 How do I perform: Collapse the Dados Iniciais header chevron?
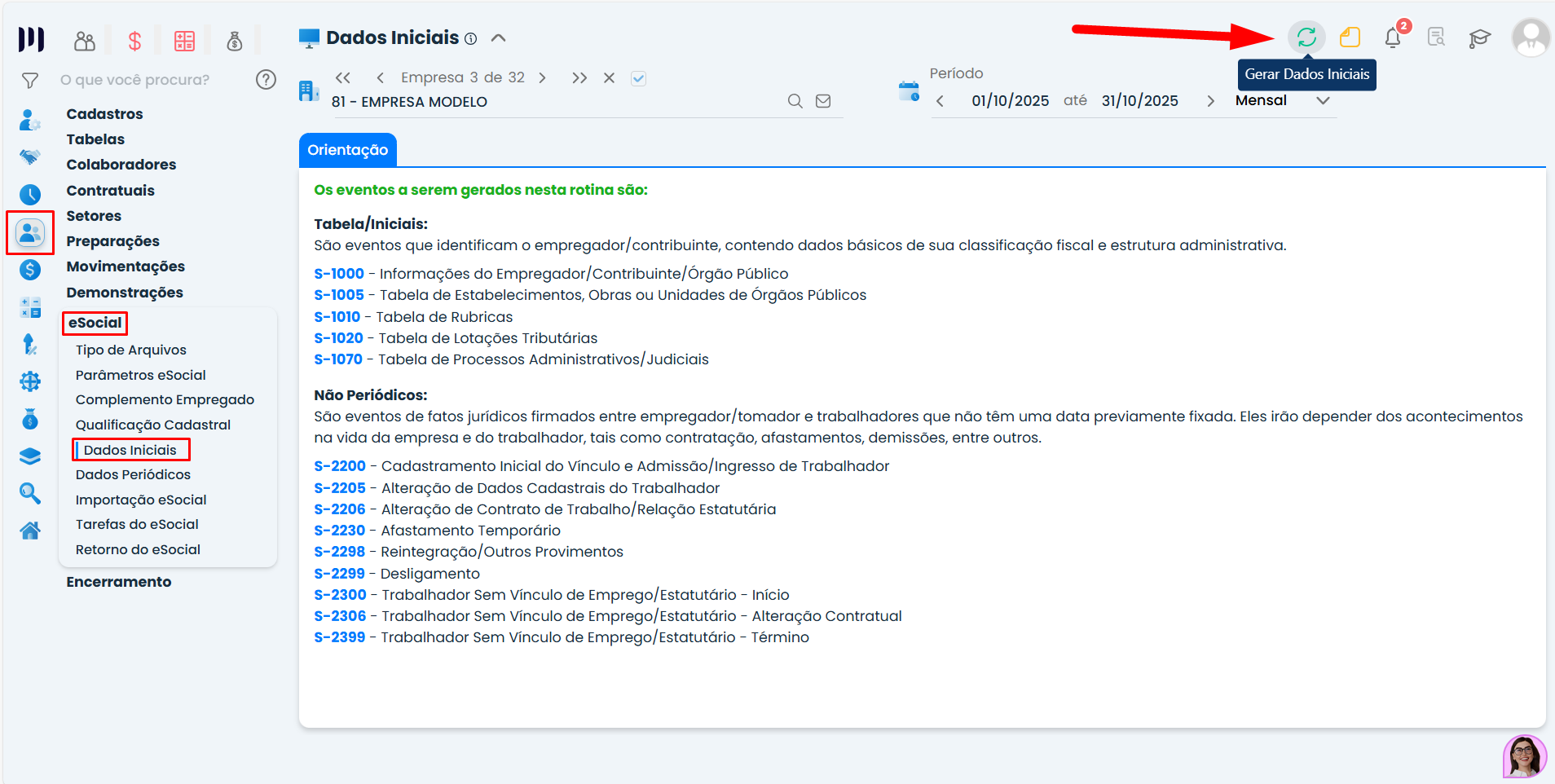point(499,38)
